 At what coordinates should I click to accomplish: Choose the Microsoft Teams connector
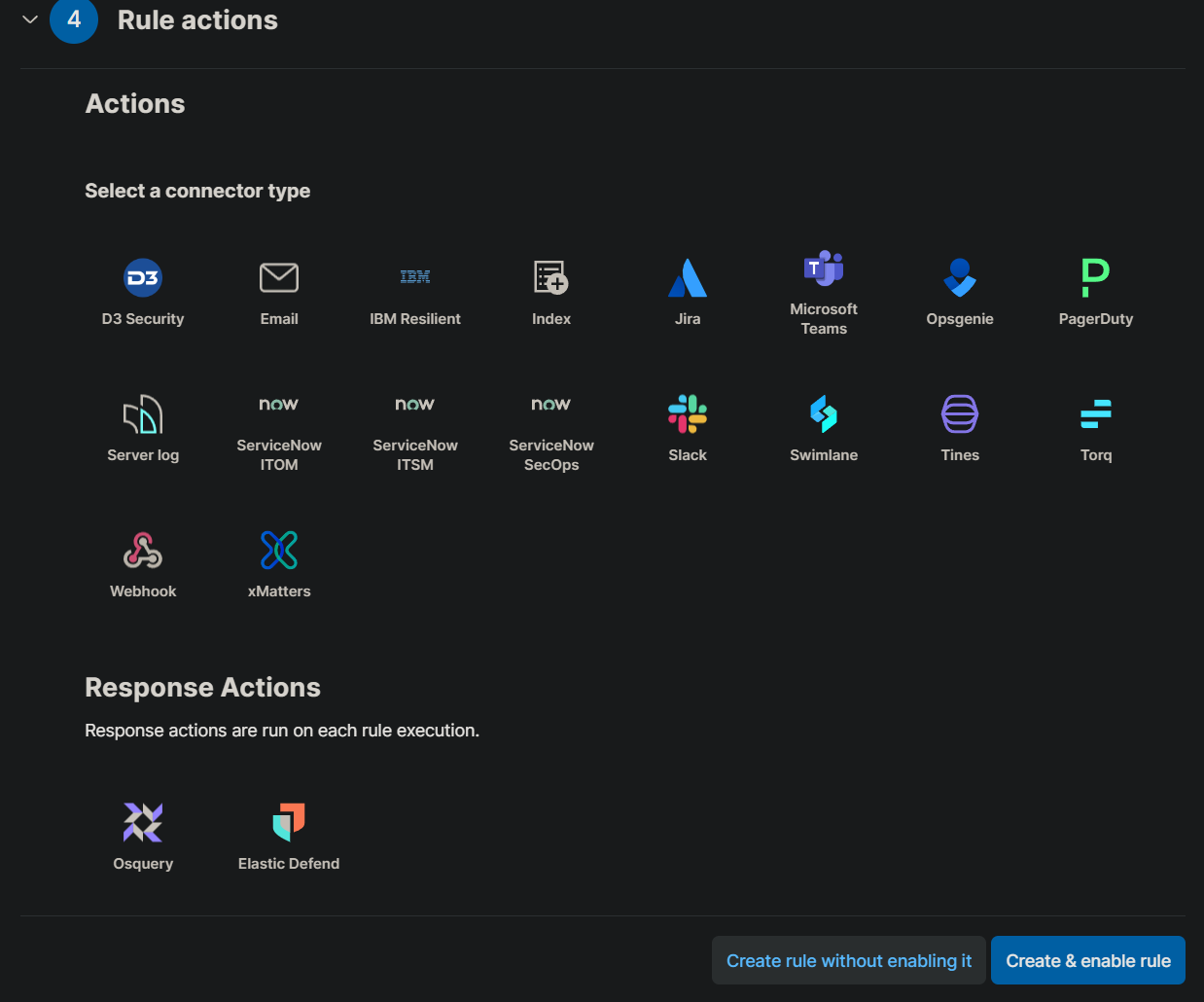click(x=824, y=292)
